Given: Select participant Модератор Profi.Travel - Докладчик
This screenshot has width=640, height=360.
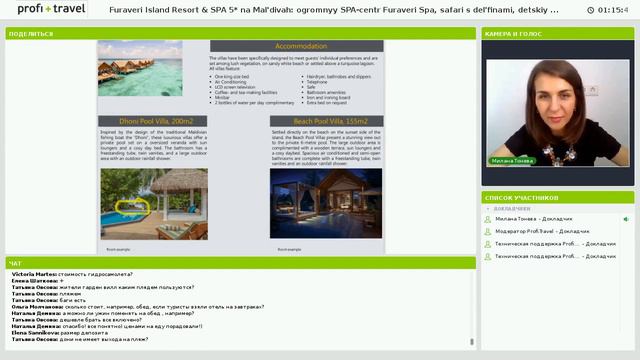Looking at the screenshot, I should click(542, 231).
